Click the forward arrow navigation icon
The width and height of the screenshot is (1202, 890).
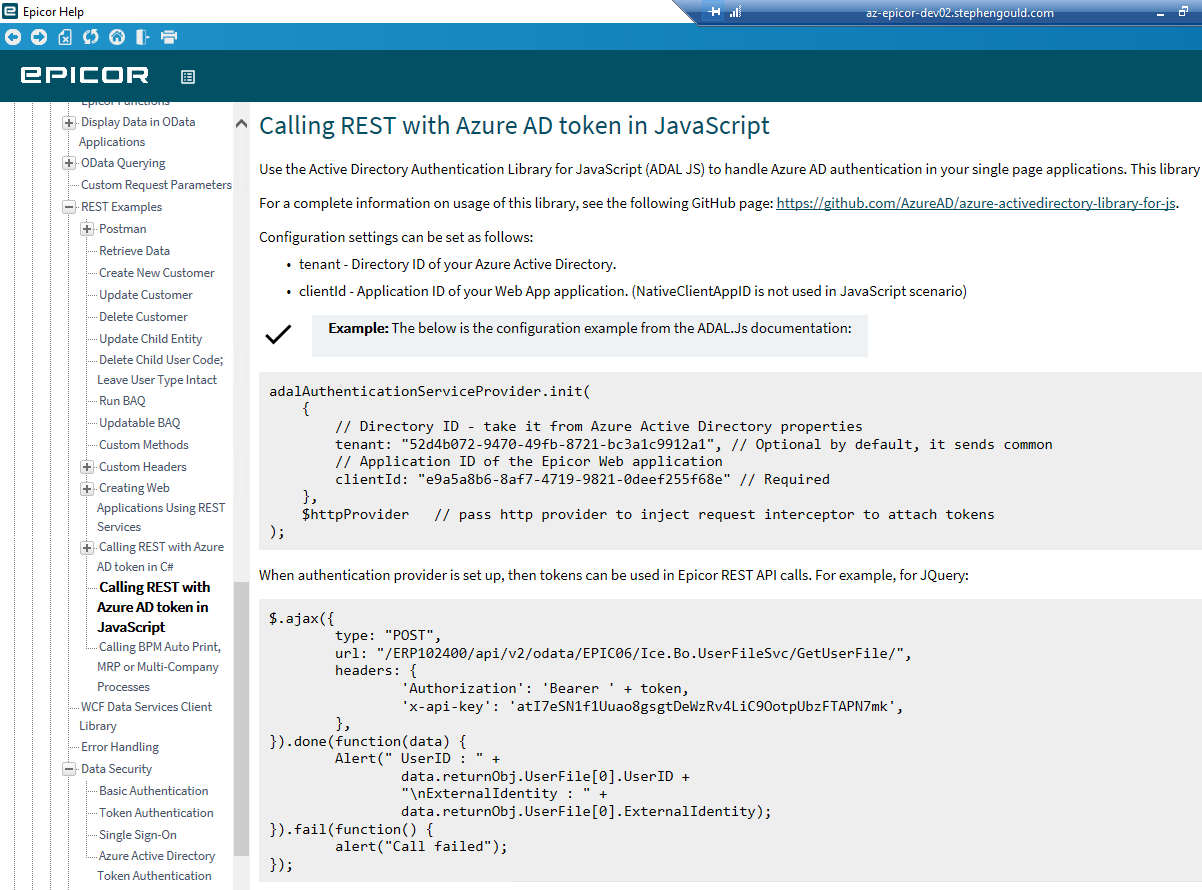point(39,37)
